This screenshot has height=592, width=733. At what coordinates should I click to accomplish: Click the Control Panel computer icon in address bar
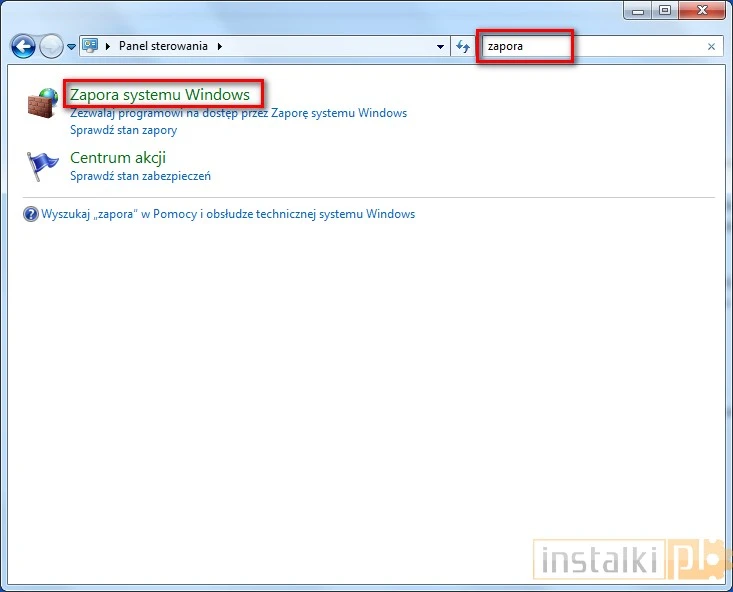[90, 46]
